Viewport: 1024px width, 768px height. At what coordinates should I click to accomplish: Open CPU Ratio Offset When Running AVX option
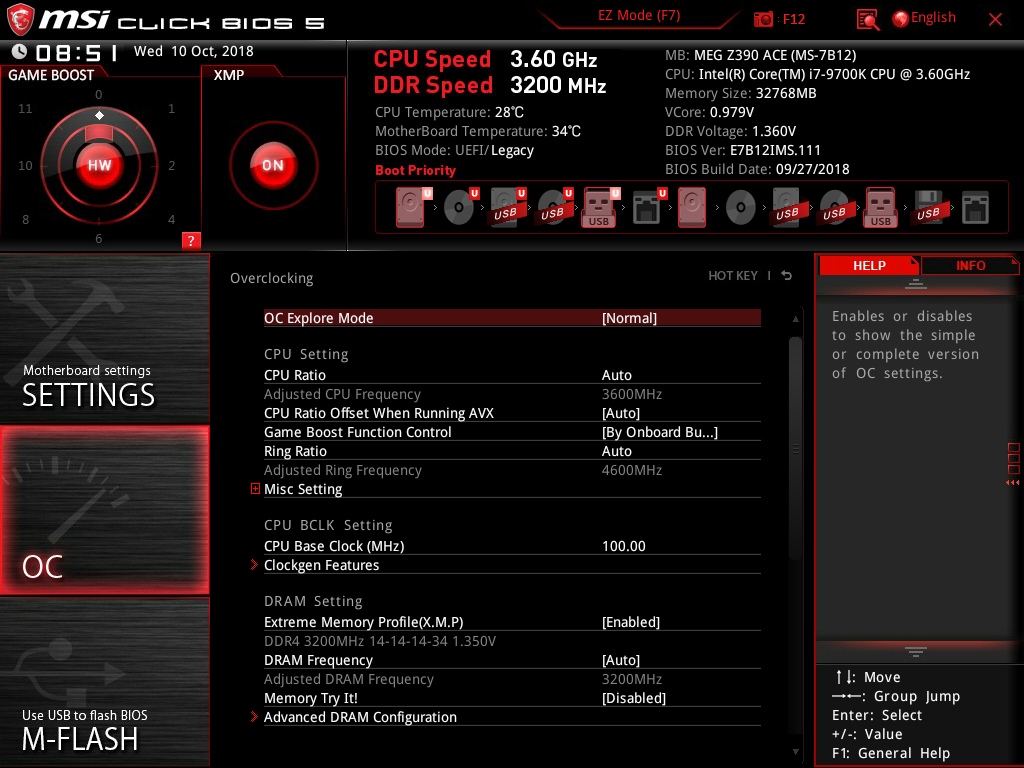click(x=512, y=413)
